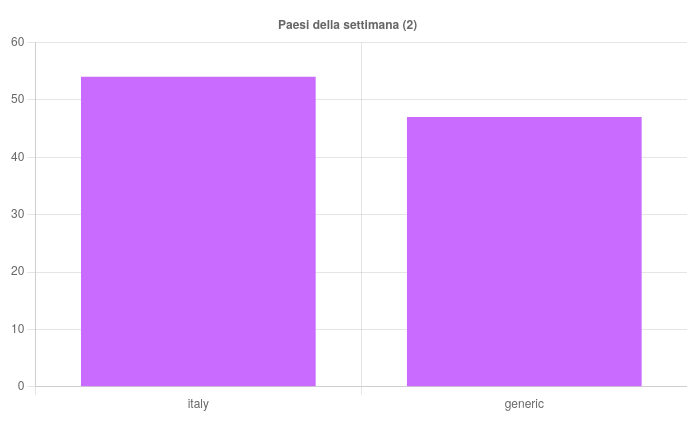Click the y-axis label 60
Image resolution: width=693 pixels, height=421 pixels.
pos(18,42)
